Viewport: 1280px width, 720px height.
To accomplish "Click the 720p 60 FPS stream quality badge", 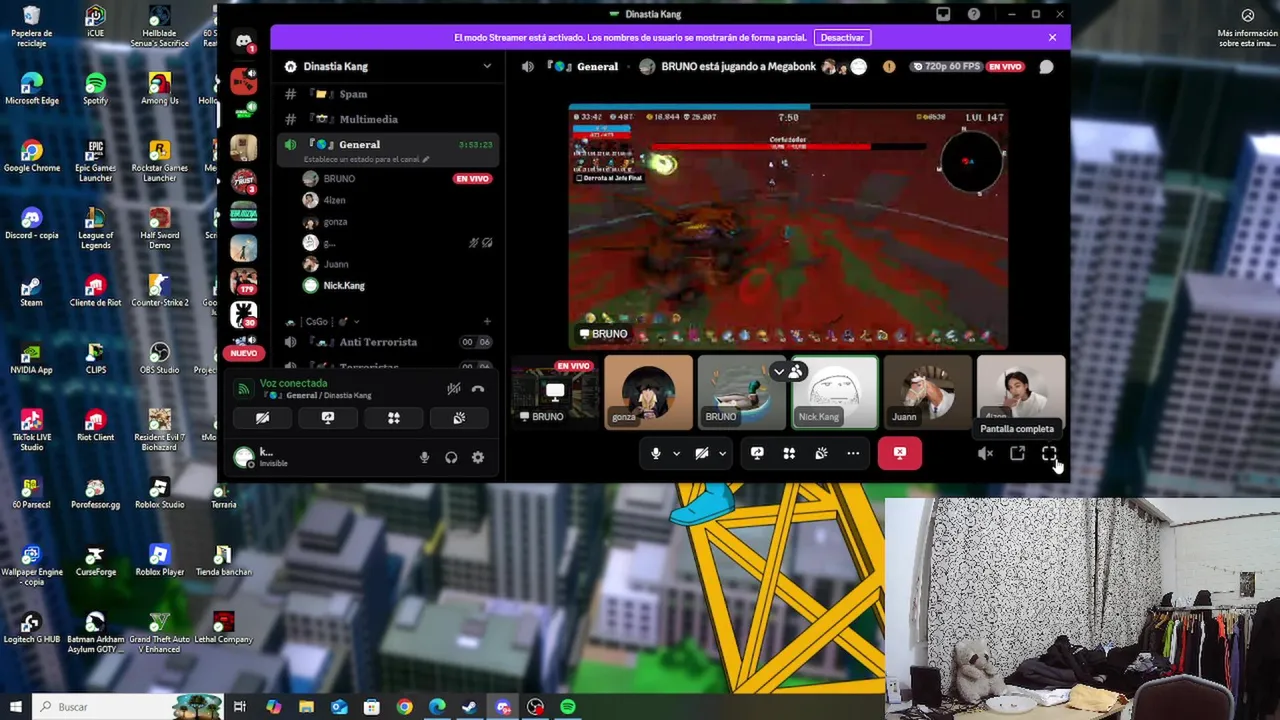I will (x=946, y=67).
